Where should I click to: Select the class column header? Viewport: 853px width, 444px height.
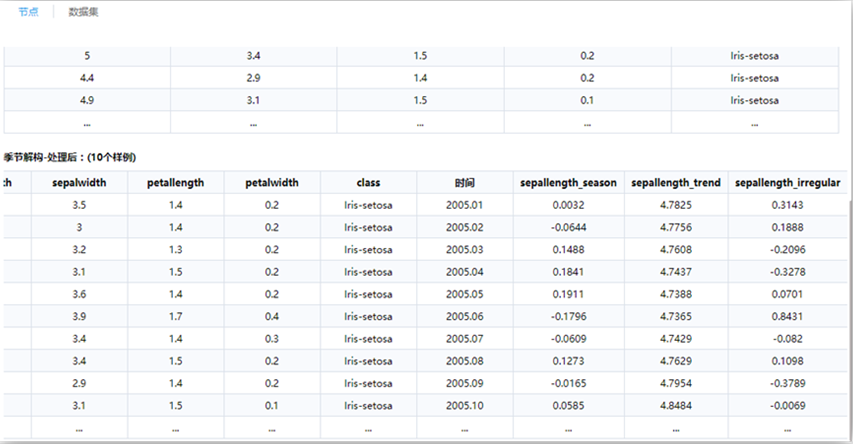click(x=368, y=183)
